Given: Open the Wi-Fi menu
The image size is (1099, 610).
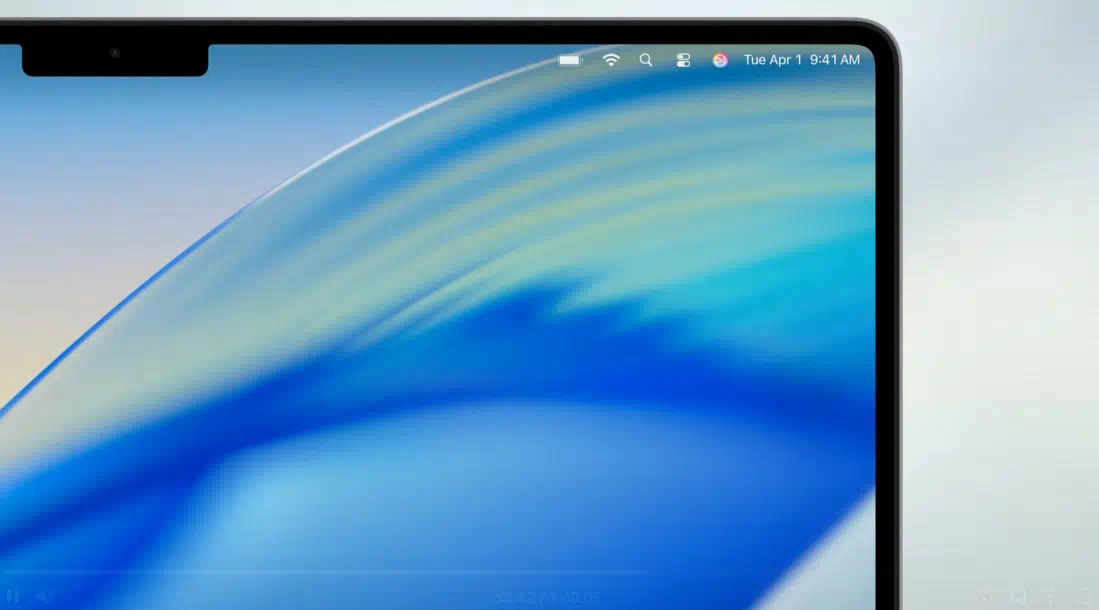Looking at the screenshot, I should click(x=611, y=60).
